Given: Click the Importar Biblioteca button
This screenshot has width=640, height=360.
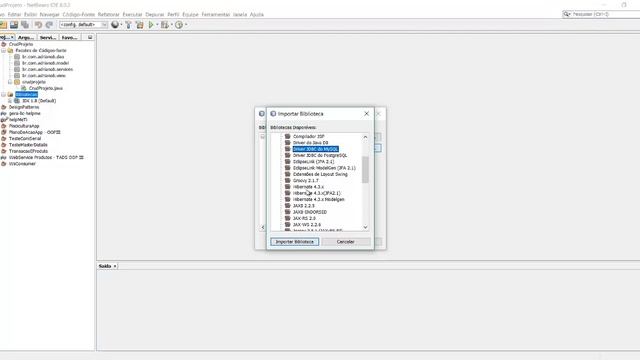Looking at the screenshot, I should 295,242.
